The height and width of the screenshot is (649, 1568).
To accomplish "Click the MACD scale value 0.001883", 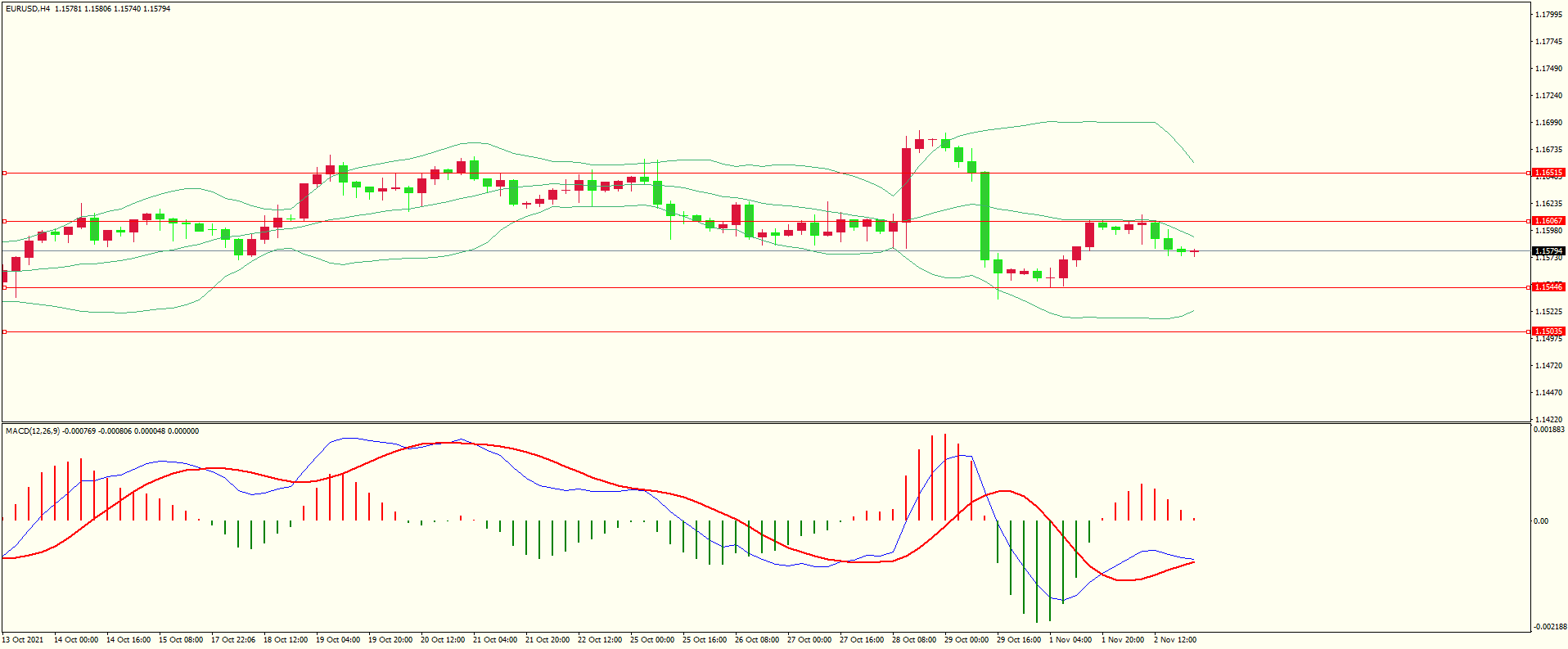I will point(1548,430).
